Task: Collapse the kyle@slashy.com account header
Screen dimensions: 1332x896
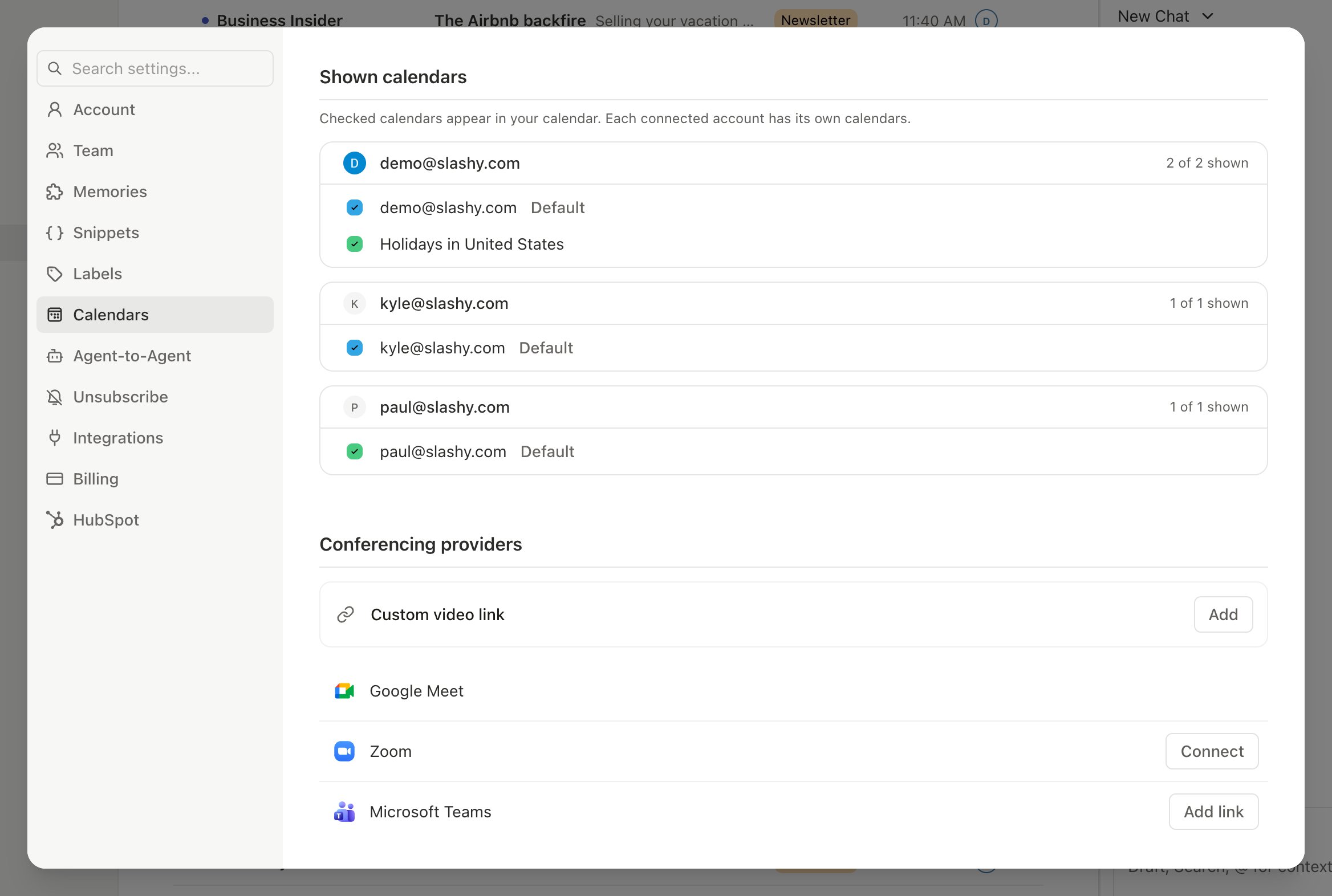Action: [794, 303]
